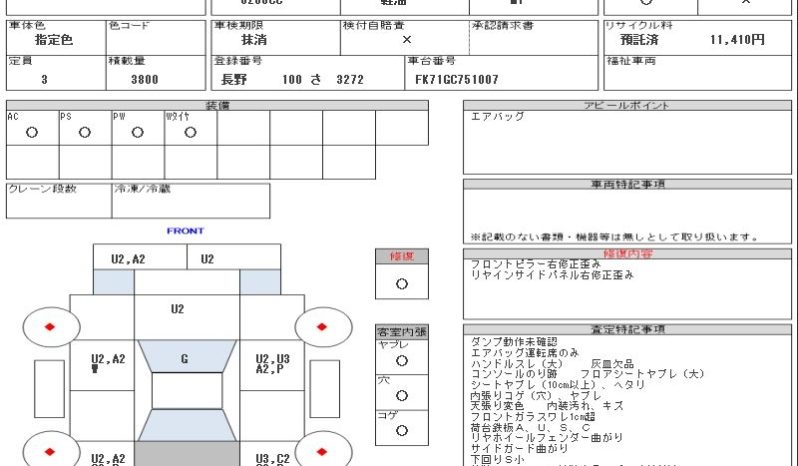Click the エアバッグ appeal point text

tap(497, 116)
